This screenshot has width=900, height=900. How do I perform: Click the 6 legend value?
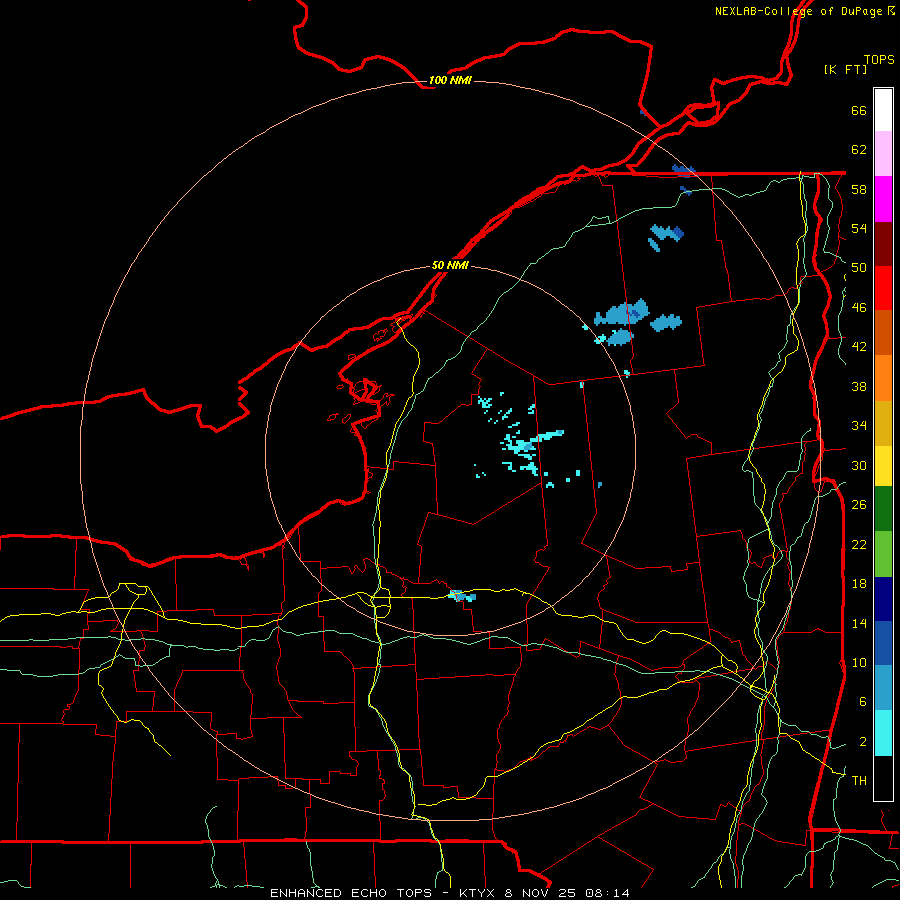[x=863, y=702]
